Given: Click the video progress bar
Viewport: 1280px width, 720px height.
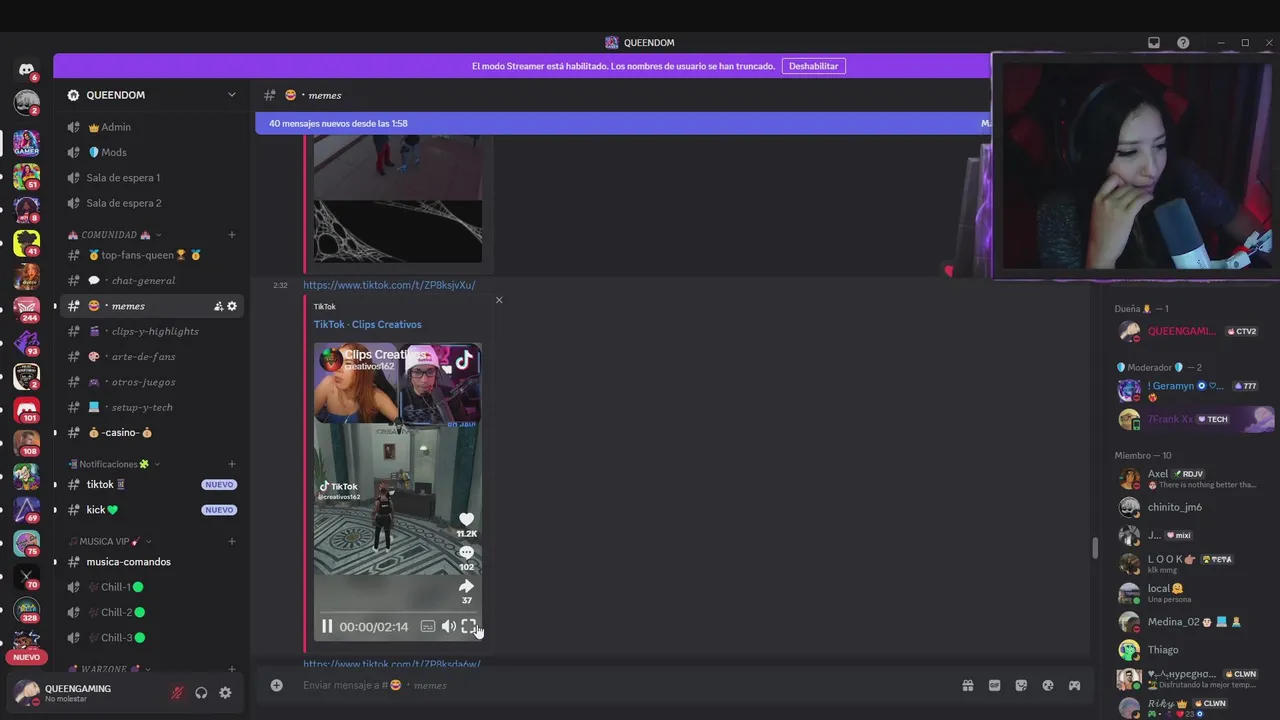Looking at the screenshot, I should 397,611.
